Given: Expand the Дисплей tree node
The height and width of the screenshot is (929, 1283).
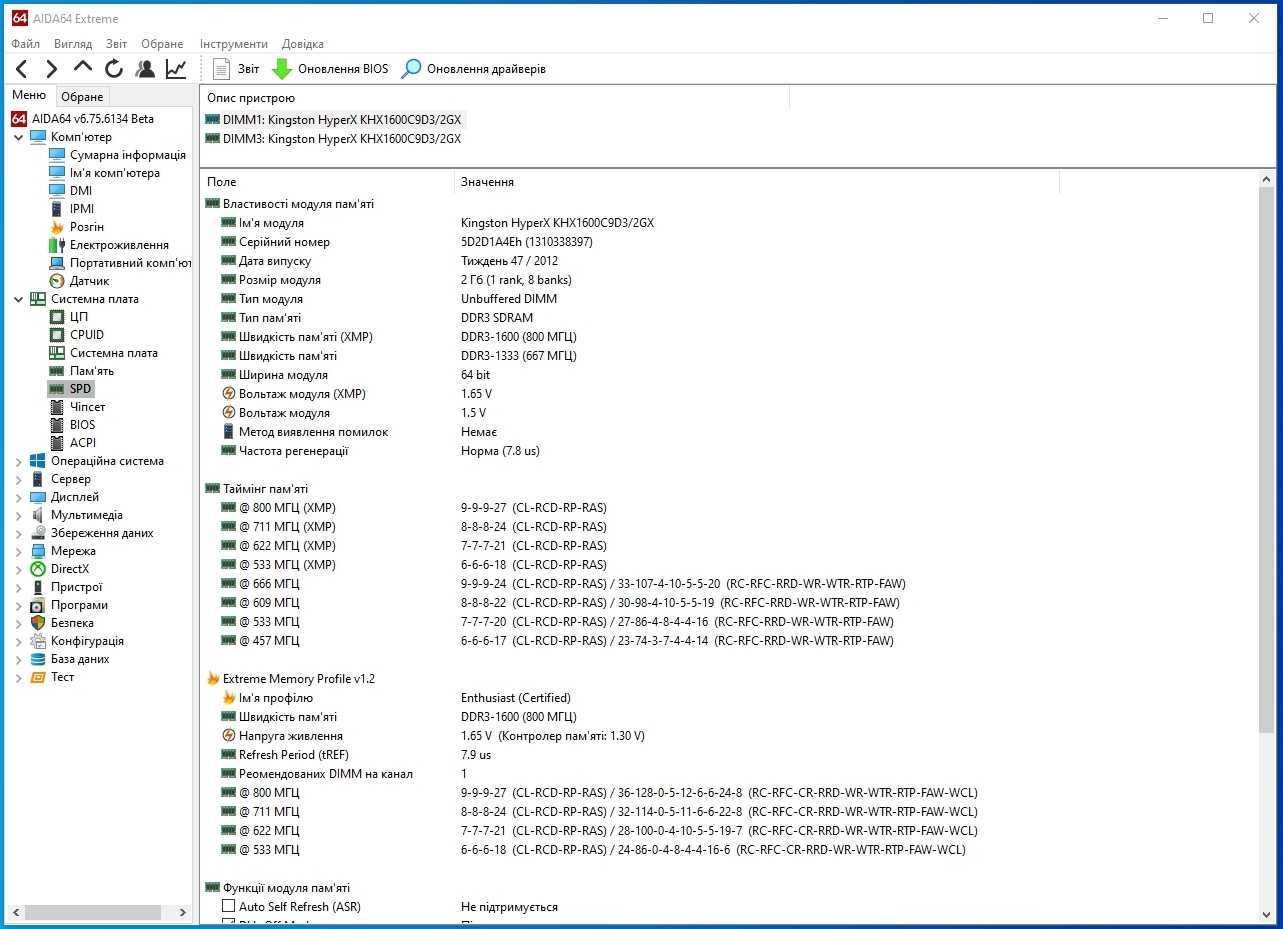Looking at the screenshot, I should pyautogui.click(x=19, y=497).
